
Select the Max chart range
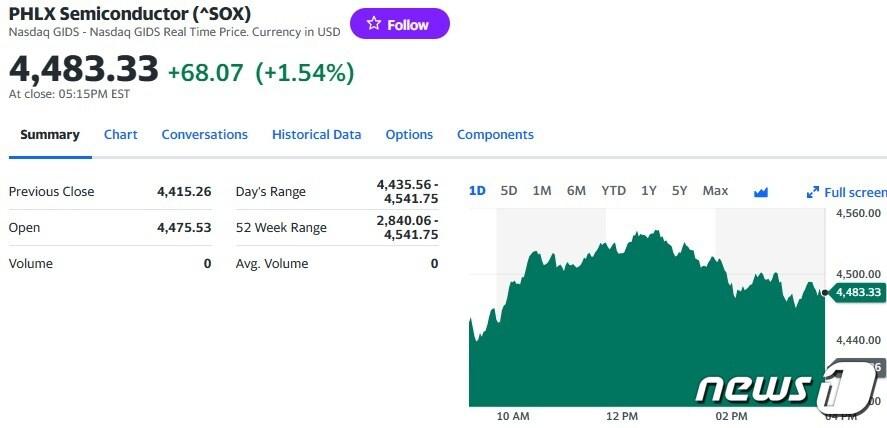[x=715, y=191]
